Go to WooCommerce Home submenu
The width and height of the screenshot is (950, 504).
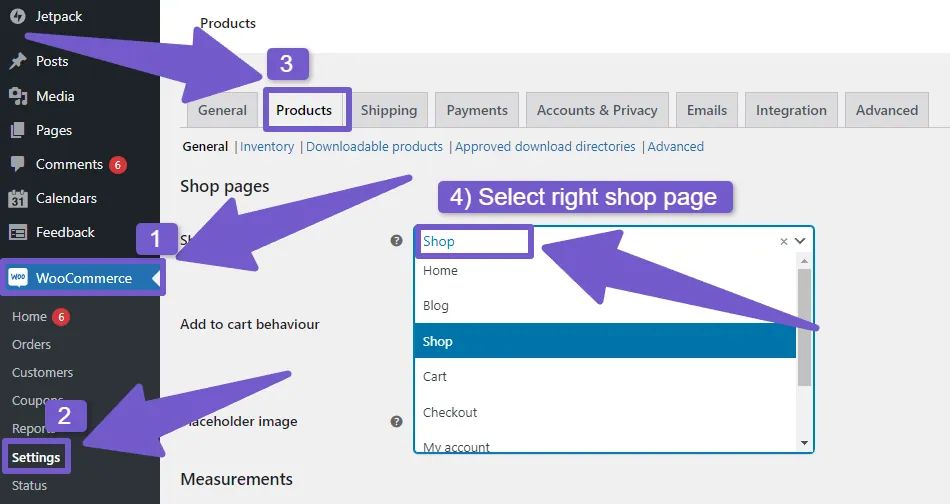[x=29, y=317]
